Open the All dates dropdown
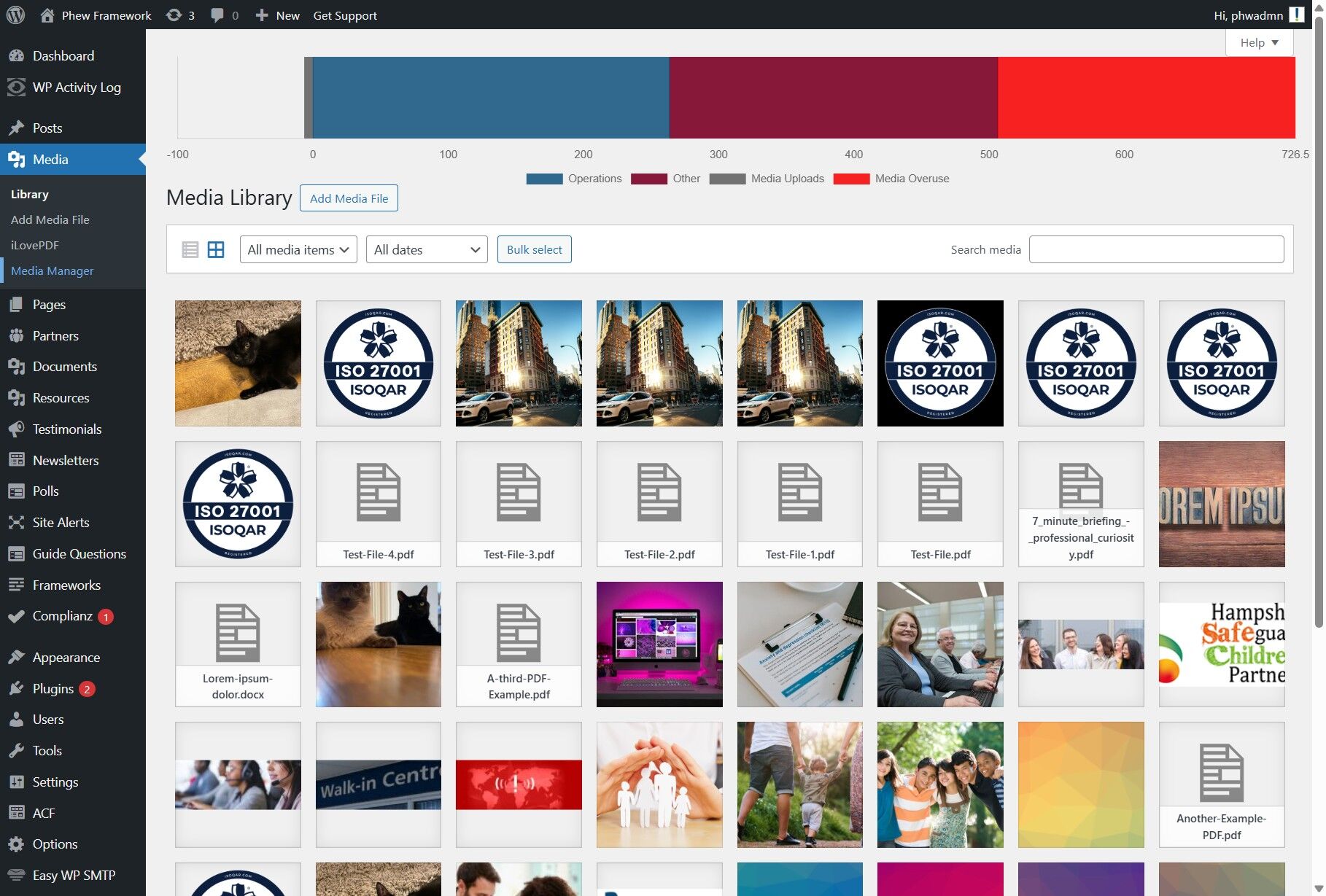This screenshot has height=896, width=1326. tap(427, 250)
